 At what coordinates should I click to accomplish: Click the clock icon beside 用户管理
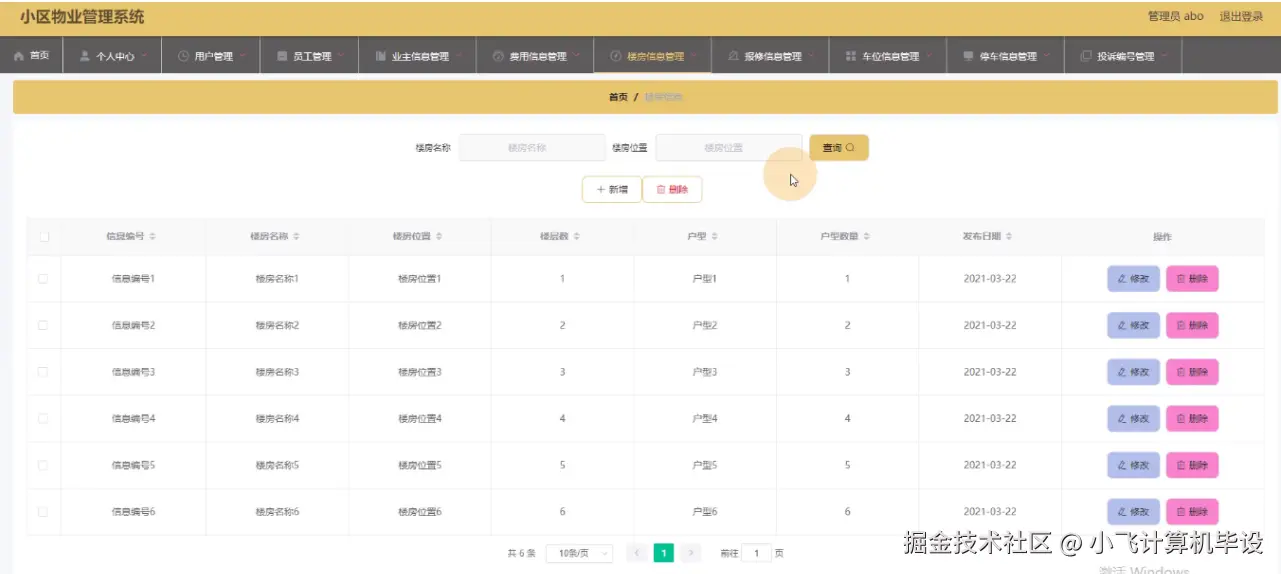[x=183, y=56]
